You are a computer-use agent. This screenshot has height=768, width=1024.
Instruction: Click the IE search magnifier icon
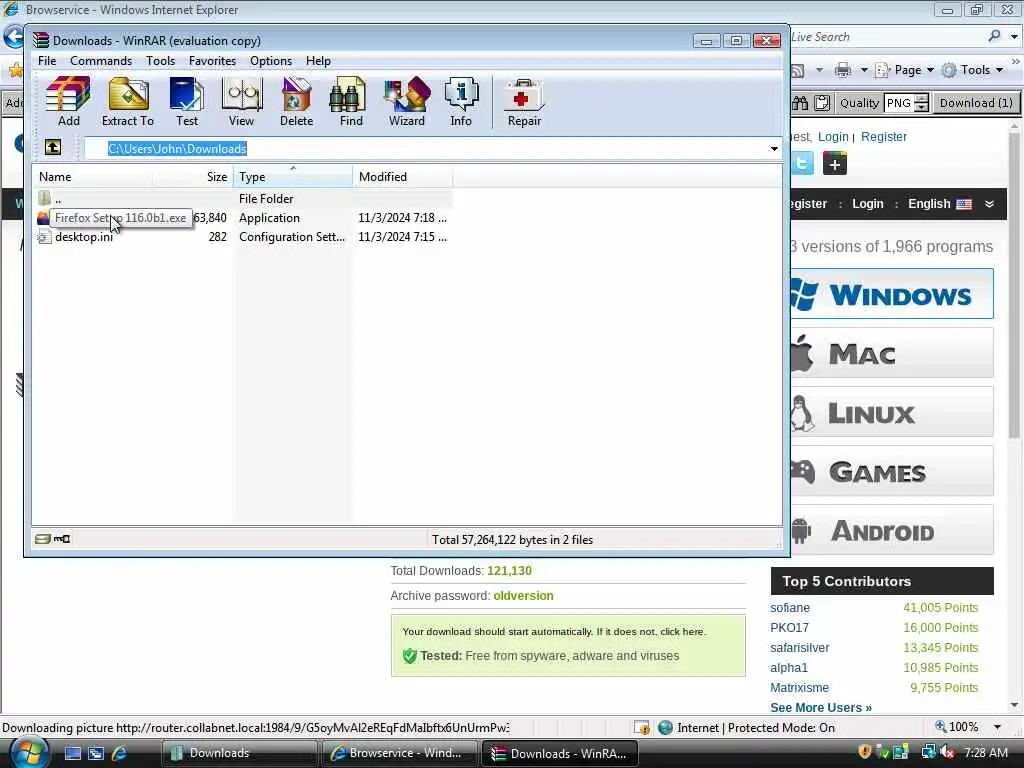[x=994, y=37]
